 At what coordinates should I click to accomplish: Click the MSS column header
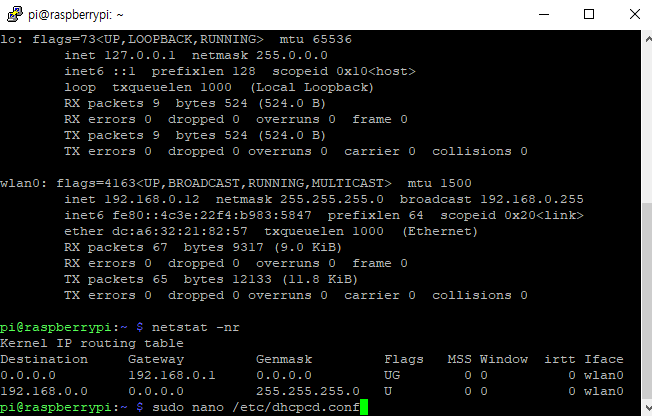(459, 359)
